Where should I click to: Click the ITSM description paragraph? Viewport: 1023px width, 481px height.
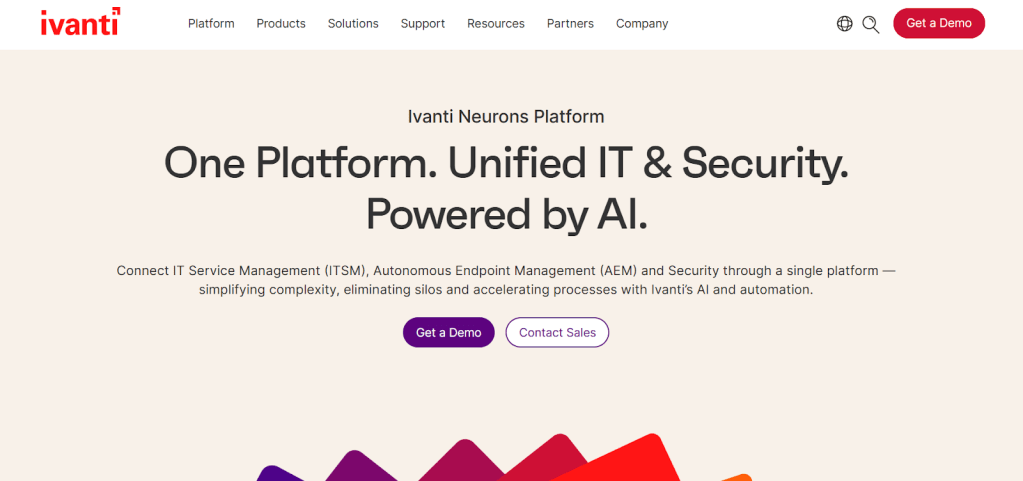point(506,280)
